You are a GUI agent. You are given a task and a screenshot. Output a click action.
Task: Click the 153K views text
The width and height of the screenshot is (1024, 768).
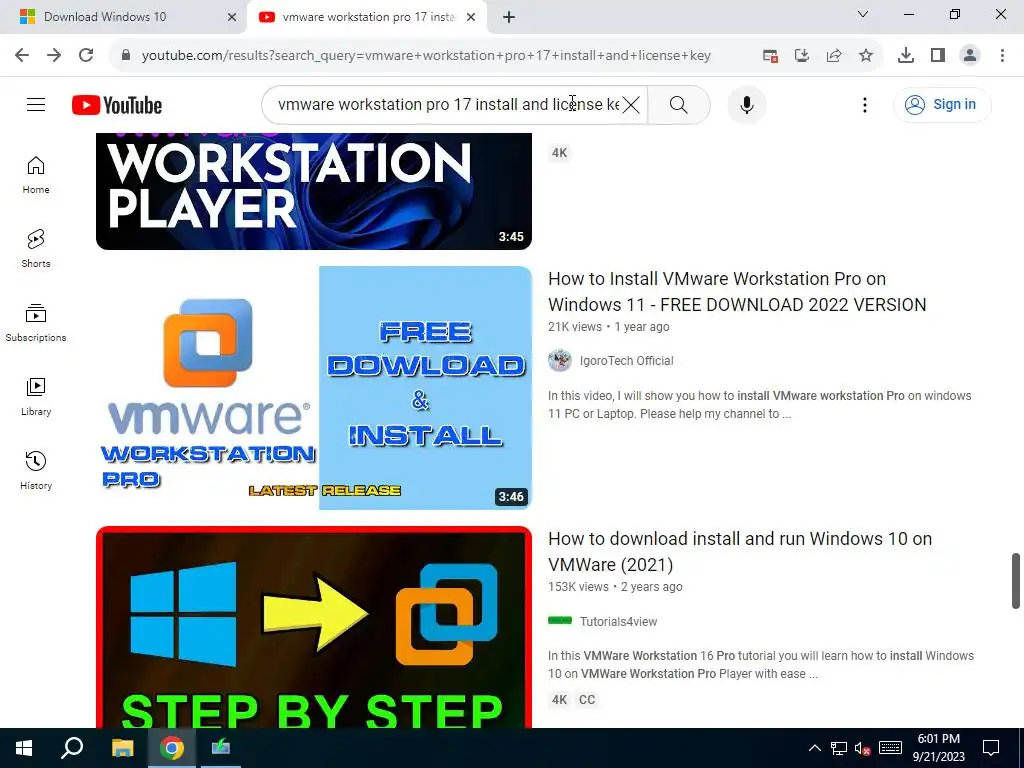(578, 586)
